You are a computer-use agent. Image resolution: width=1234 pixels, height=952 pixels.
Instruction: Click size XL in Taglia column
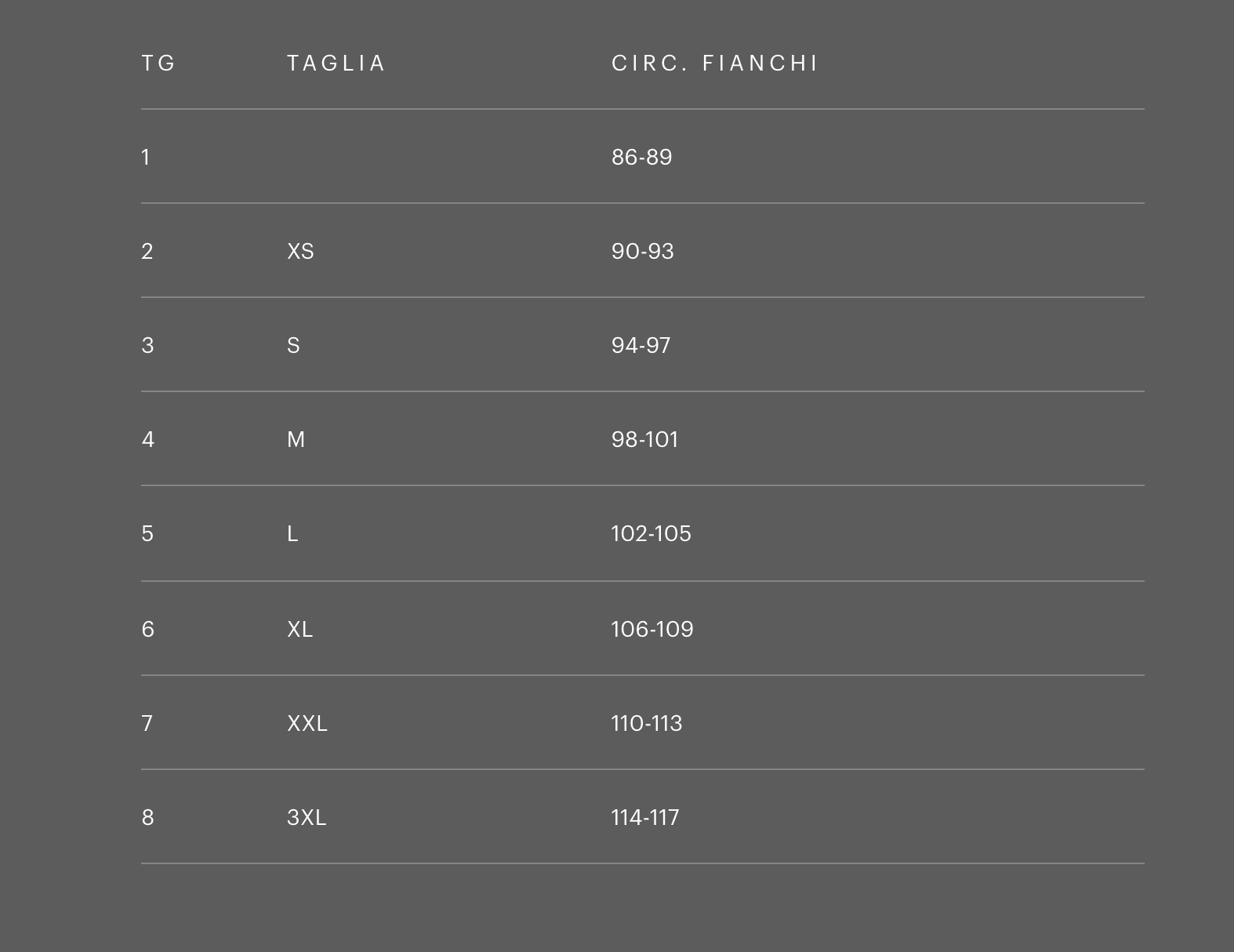coord(299,629)
